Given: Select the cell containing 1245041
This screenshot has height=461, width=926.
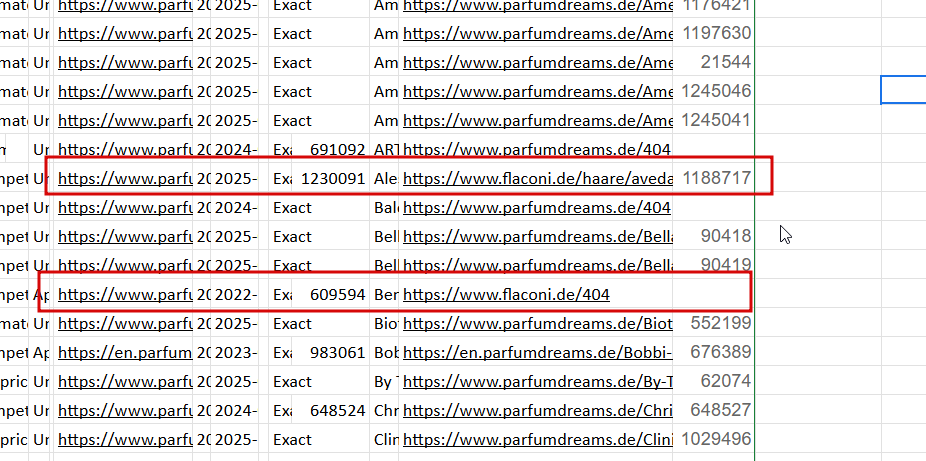Looking at the screenshot, I should [714, 120].
